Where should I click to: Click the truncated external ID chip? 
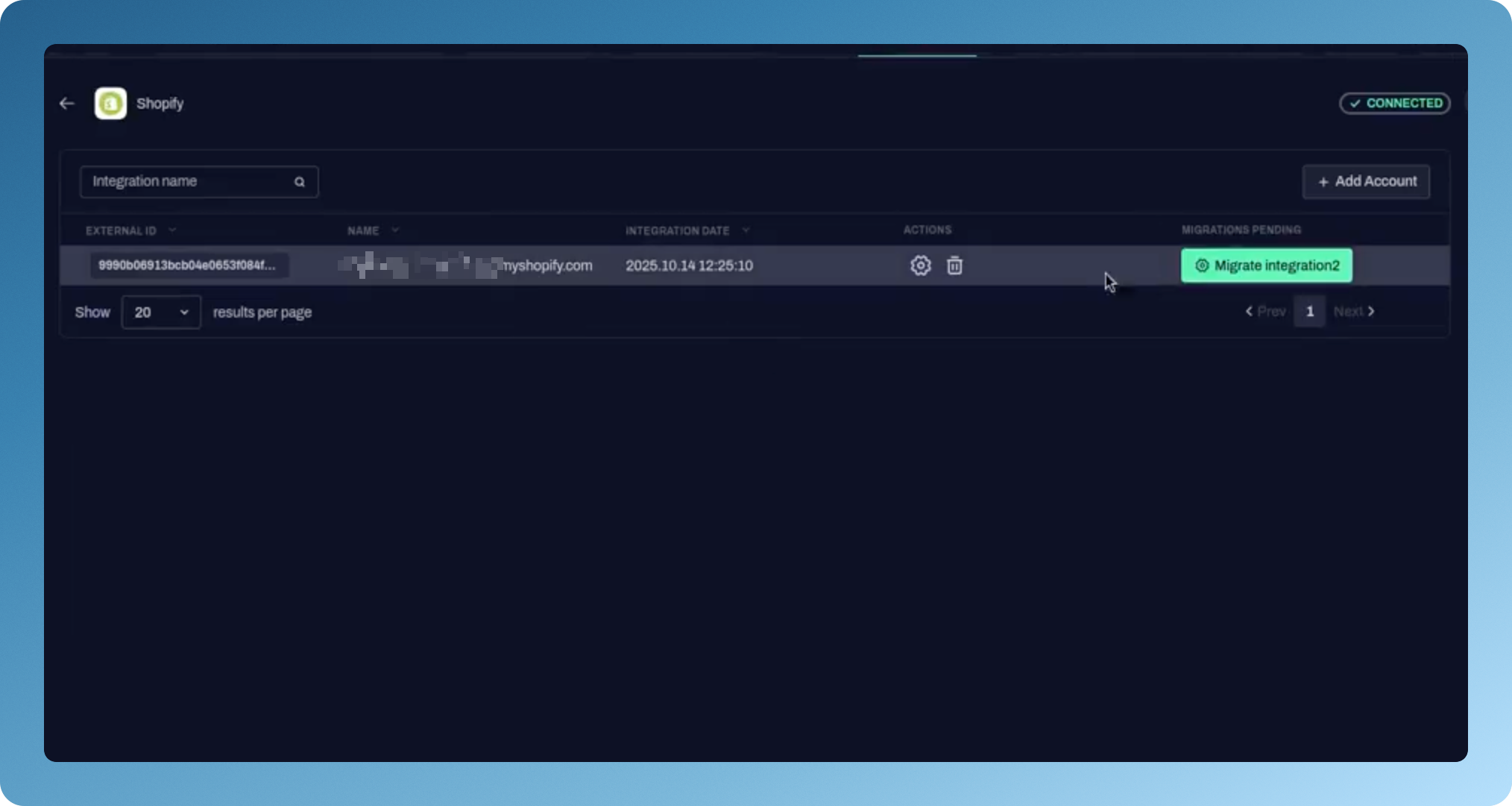[187, 265]
